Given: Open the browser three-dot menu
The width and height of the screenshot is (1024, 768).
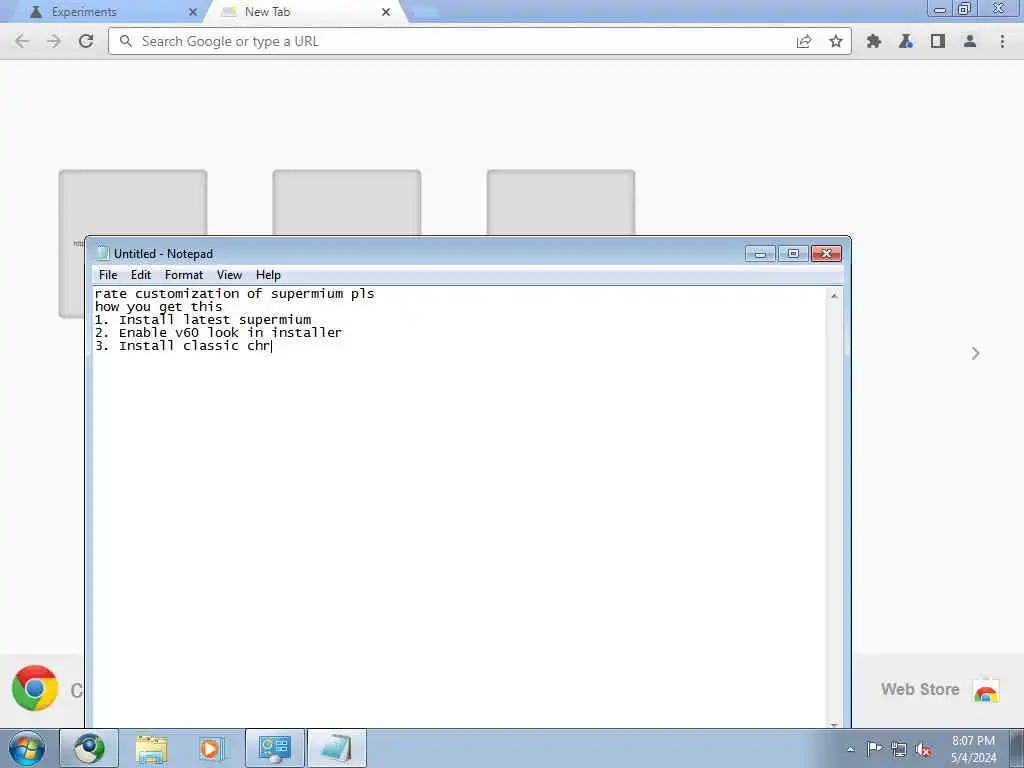Looking at the screenshot, I should 1002,41.
